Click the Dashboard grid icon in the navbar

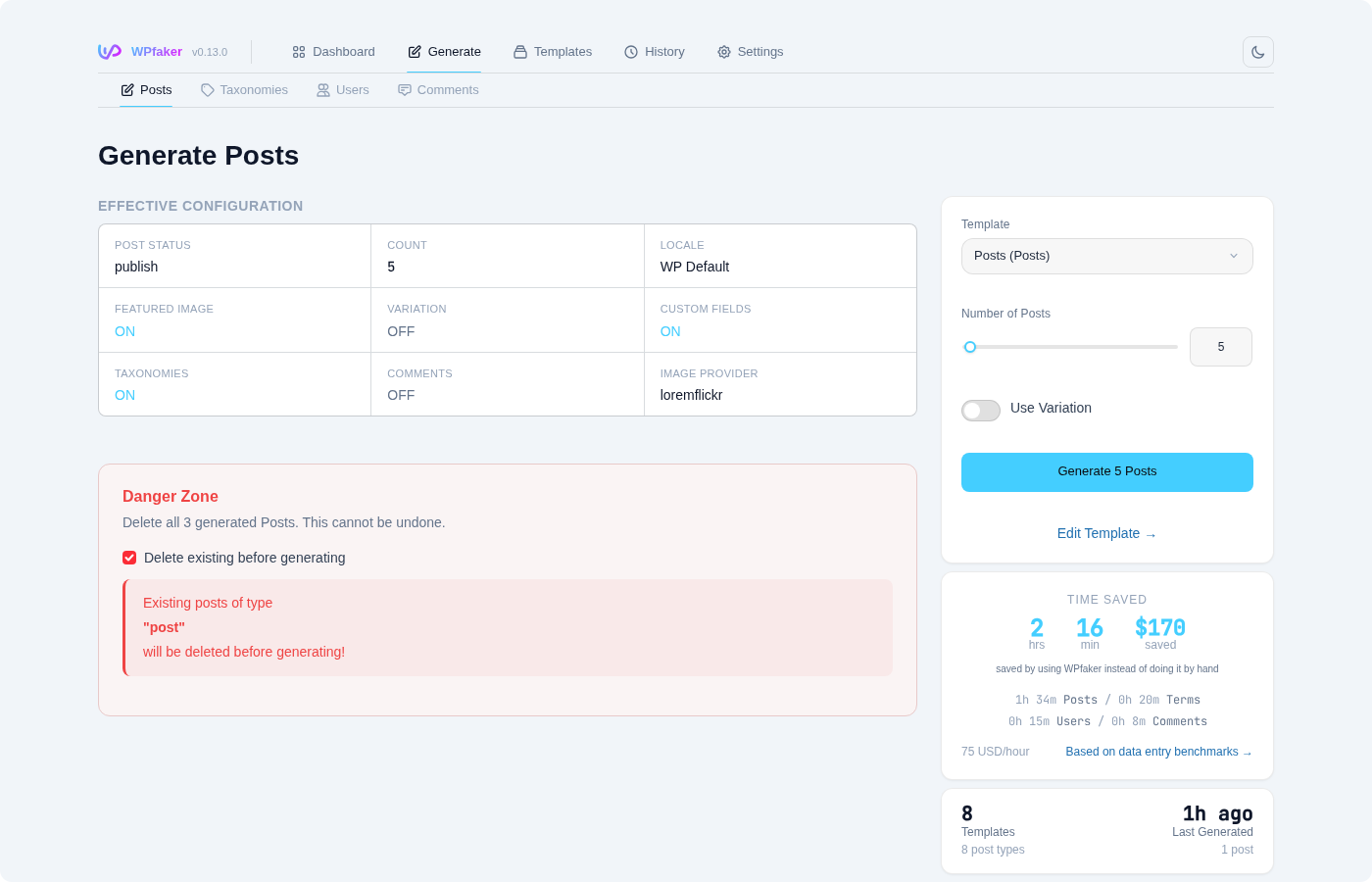(x=298, y=51)
